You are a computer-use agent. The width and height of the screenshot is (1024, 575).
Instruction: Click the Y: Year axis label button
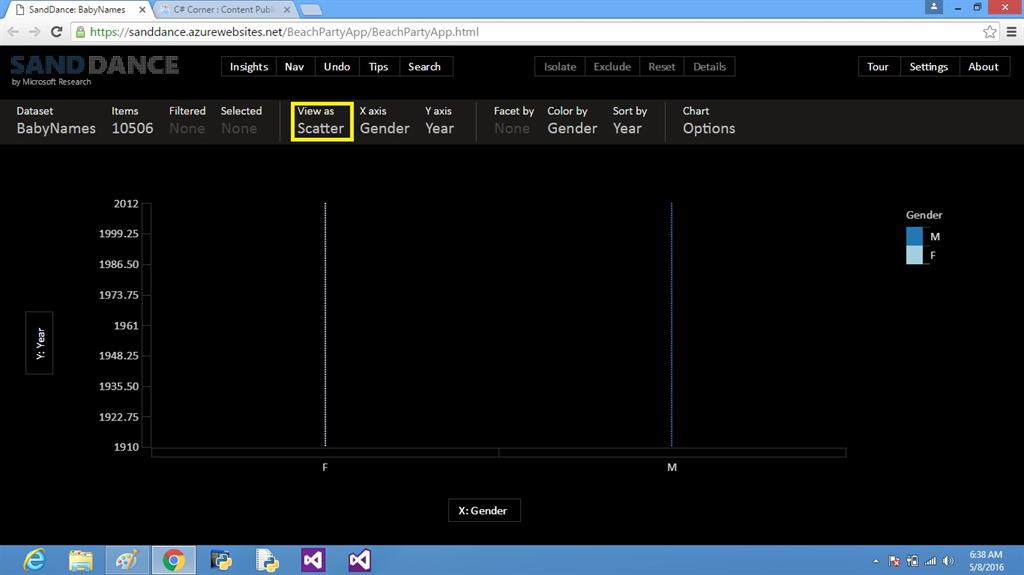coord(39,343)
